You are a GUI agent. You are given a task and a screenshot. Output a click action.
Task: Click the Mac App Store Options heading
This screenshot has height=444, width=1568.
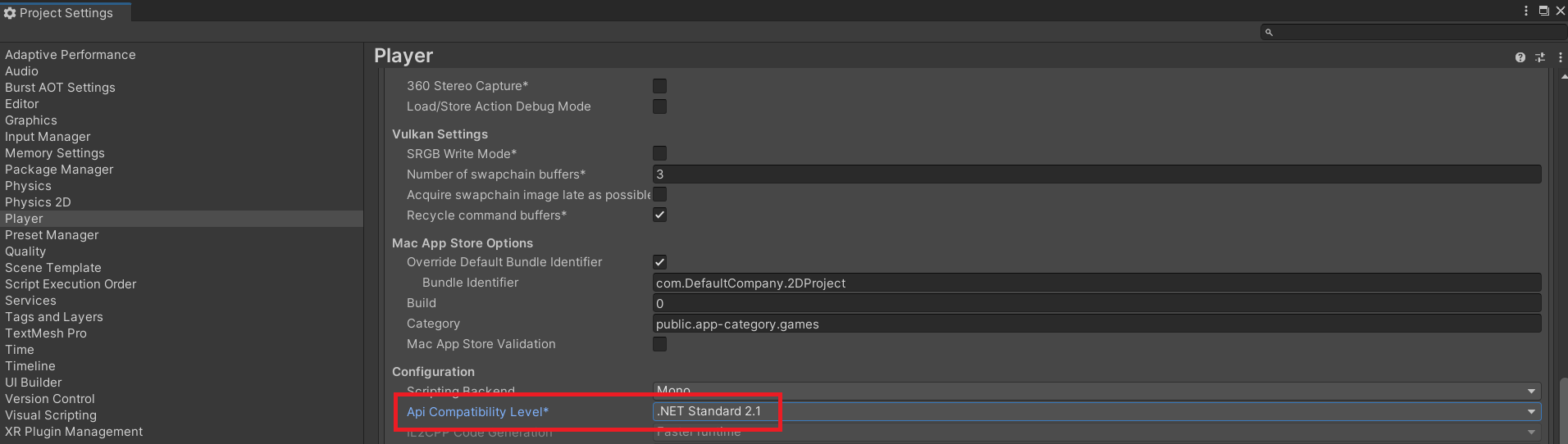click(x=463, y=243)
